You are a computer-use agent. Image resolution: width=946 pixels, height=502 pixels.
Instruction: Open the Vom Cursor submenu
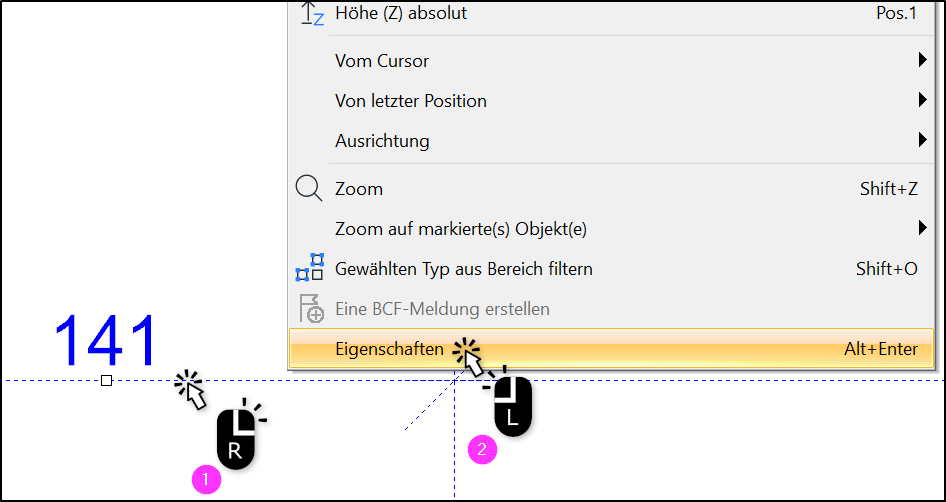611,60
